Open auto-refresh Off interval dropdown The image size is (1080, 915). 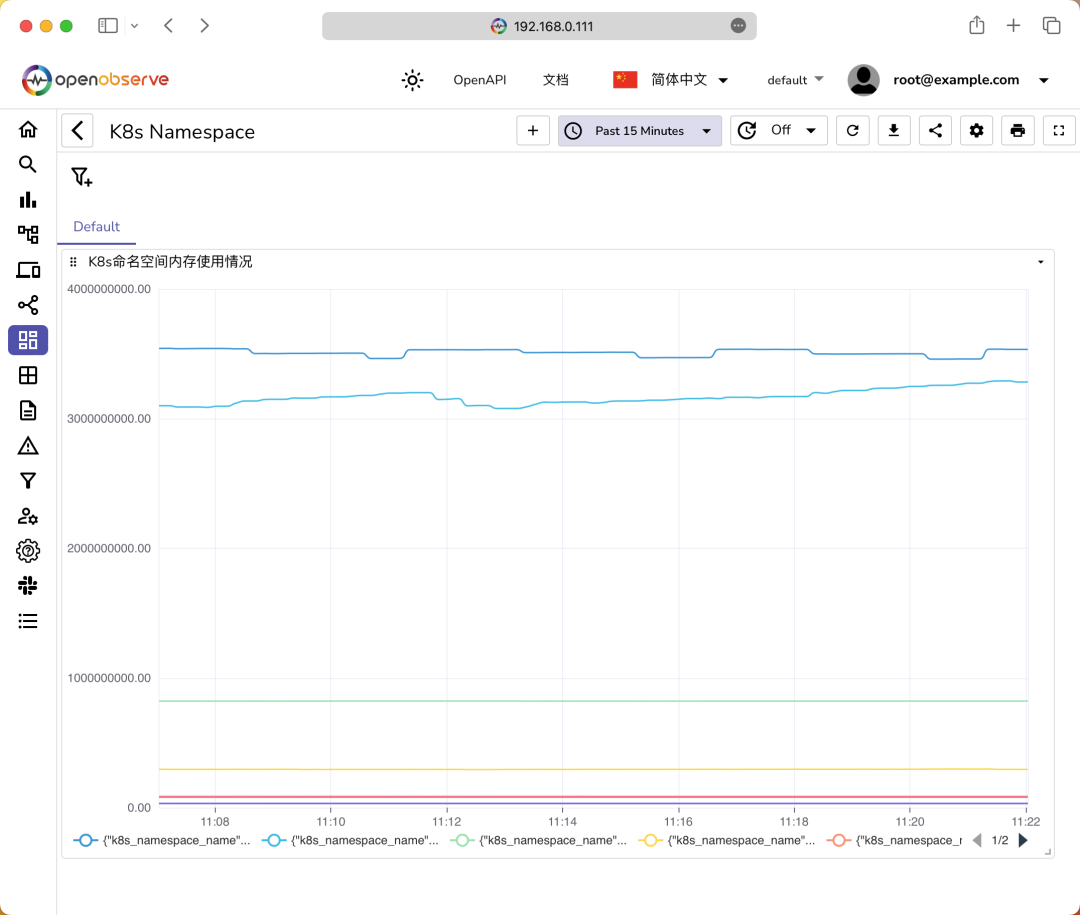click(778, 130)
